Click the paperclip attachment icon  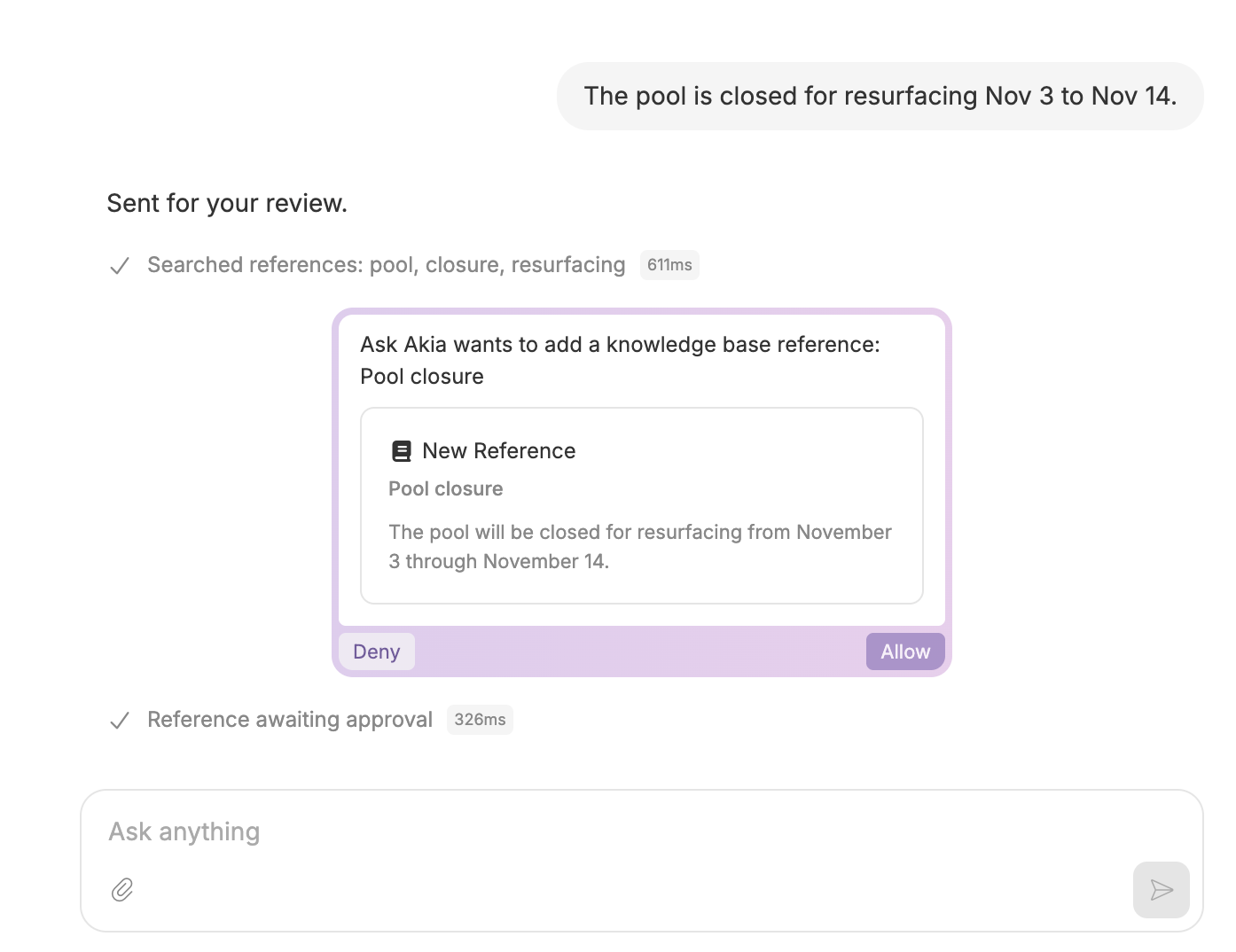click(x=122, y=889)
